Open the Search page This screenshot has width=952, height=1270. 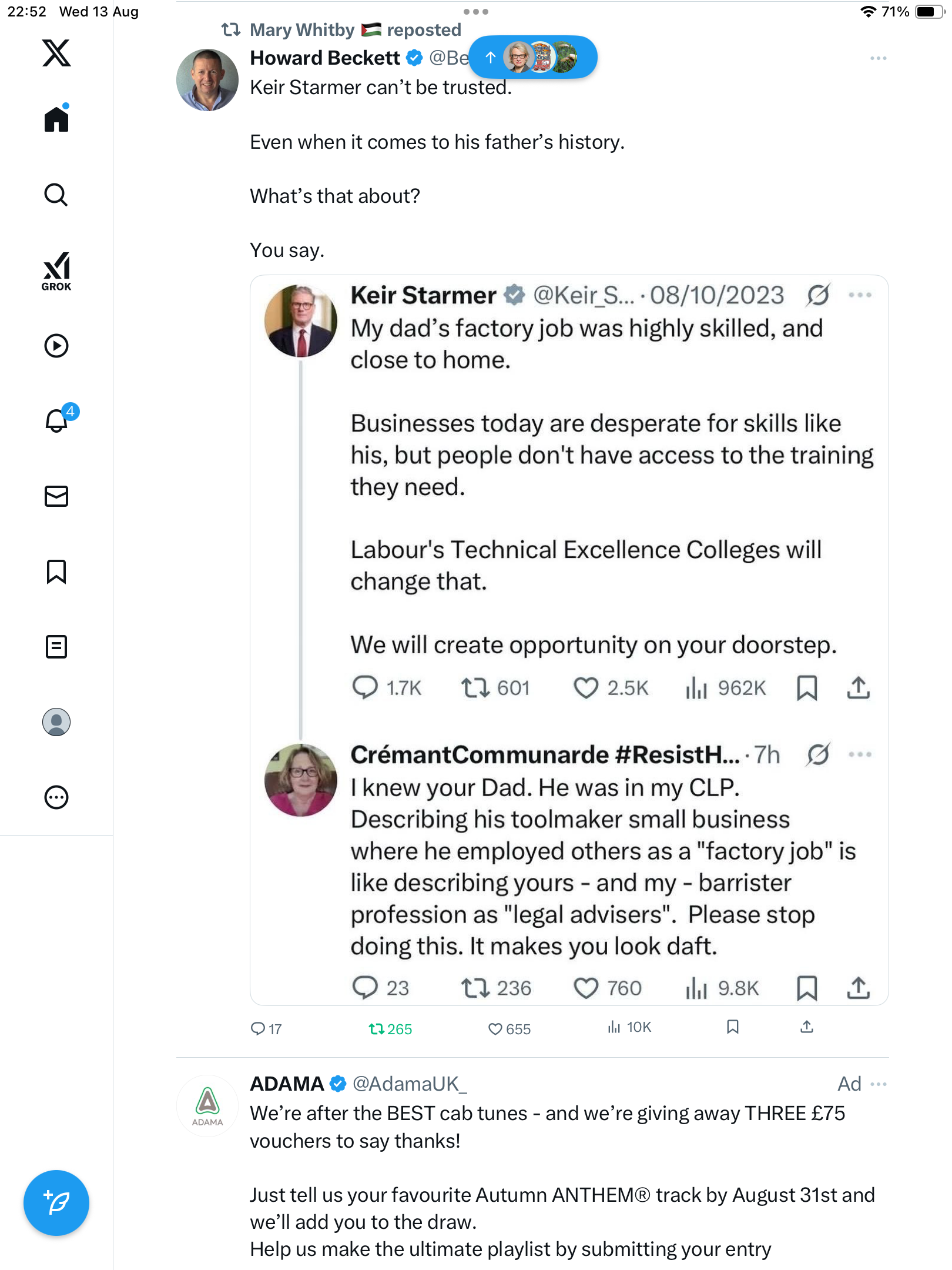[x=56, y=195]
